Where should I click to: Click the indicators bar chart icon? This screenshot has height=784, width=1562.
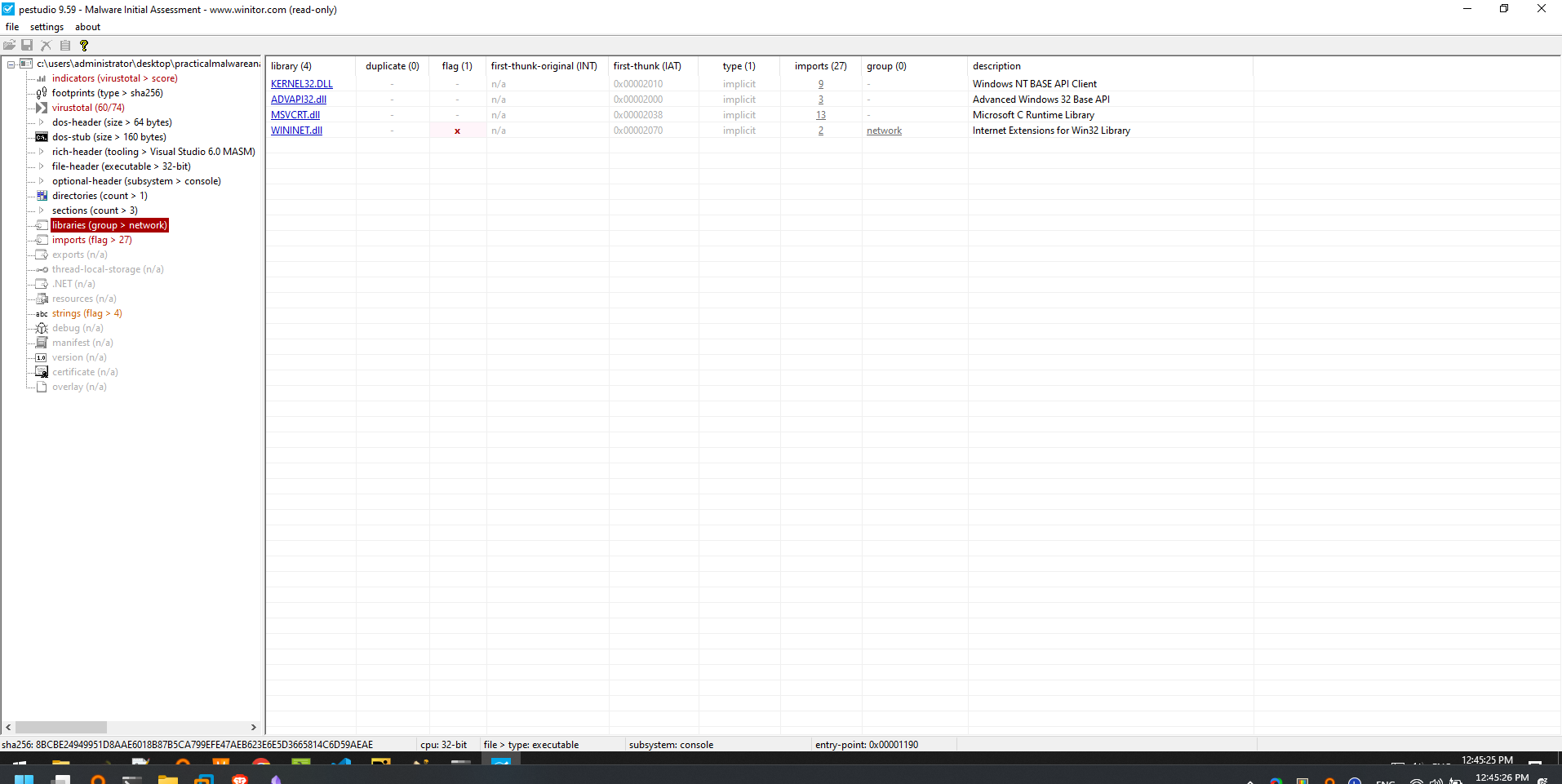(42, 79)
